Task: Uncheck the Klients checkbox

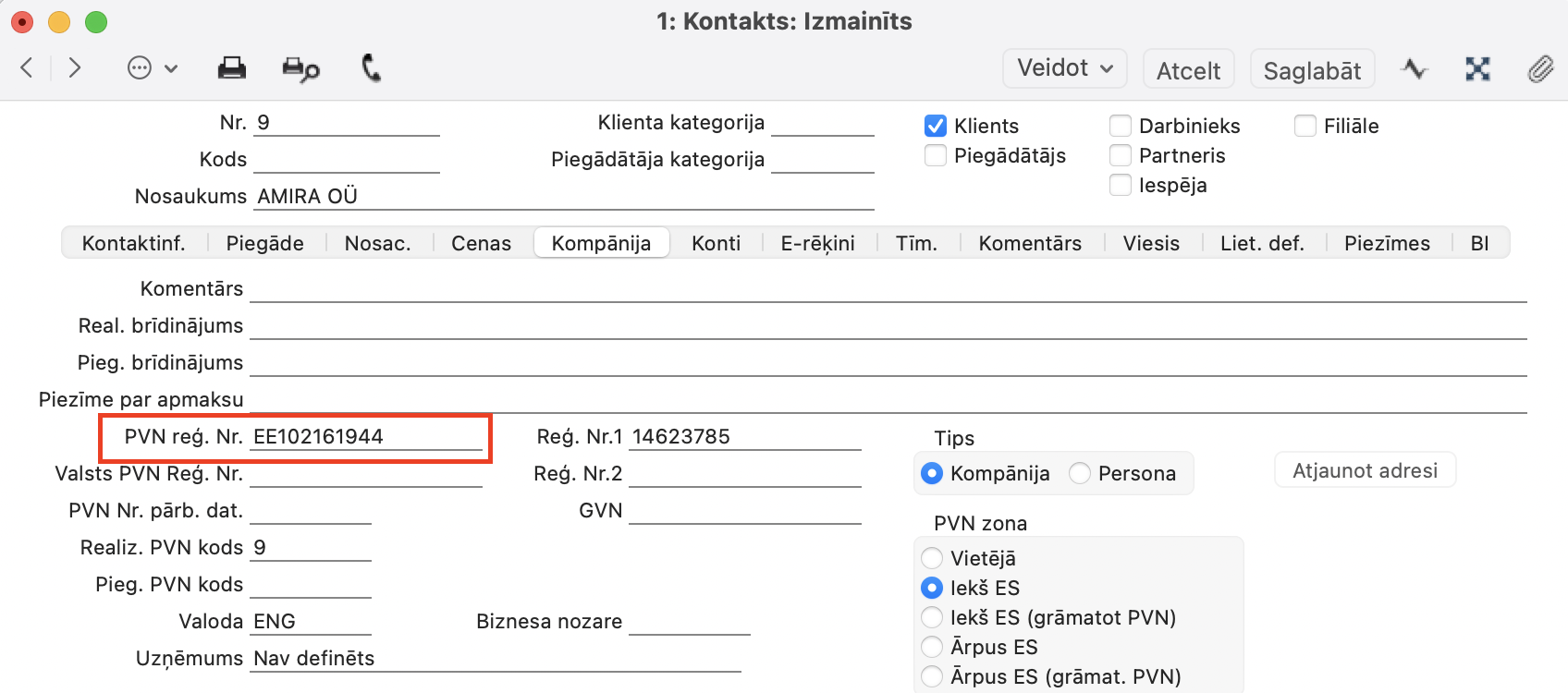Action: 936,126
